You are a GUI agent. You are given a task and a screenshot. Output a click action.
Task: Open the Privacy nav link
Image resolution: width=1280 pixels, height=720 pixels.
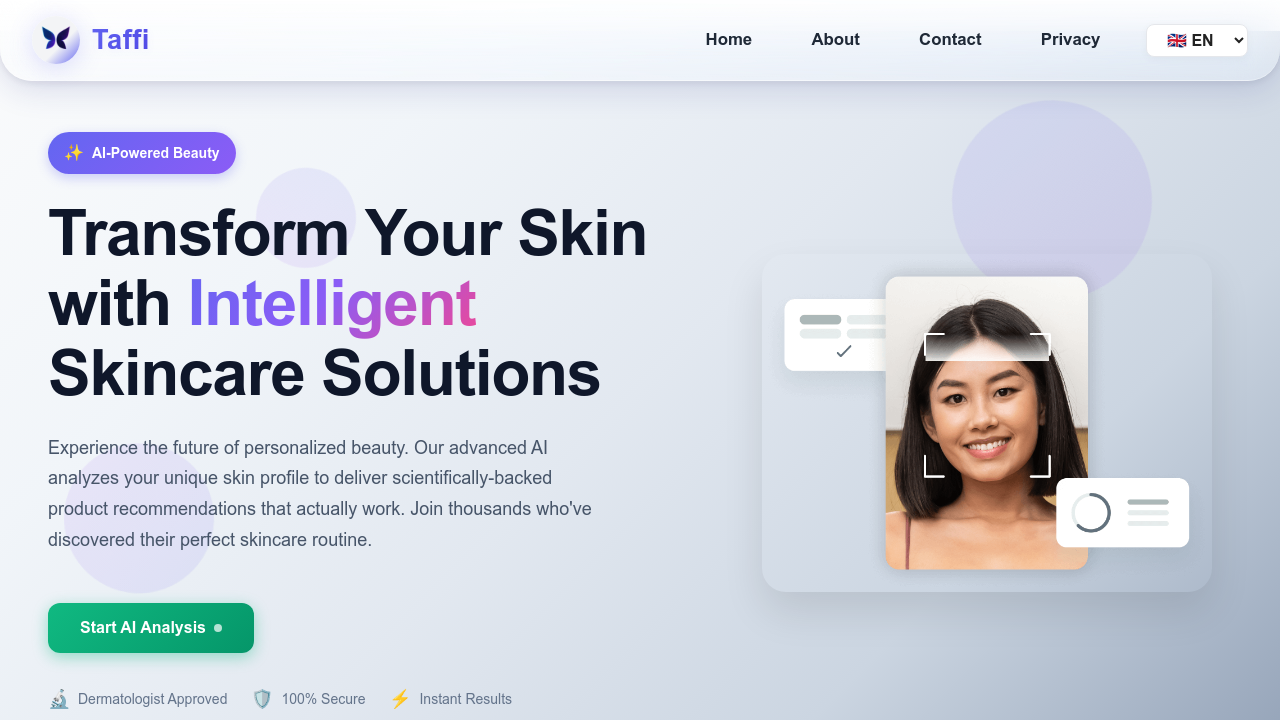1070,40
